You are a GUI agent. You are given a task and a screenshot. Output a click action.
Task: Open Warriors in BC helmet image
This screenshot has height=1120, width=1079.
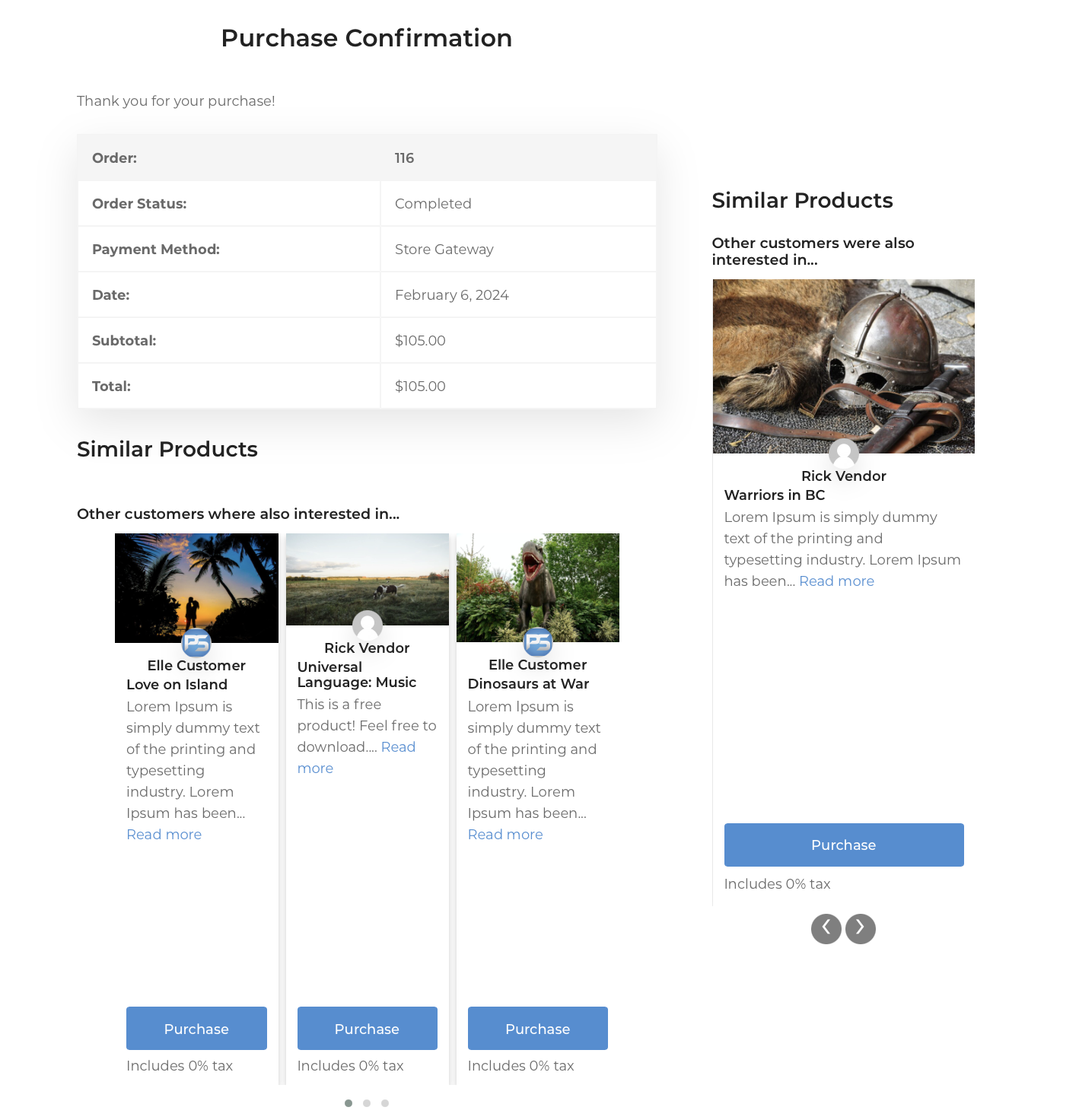click(844, 366)
